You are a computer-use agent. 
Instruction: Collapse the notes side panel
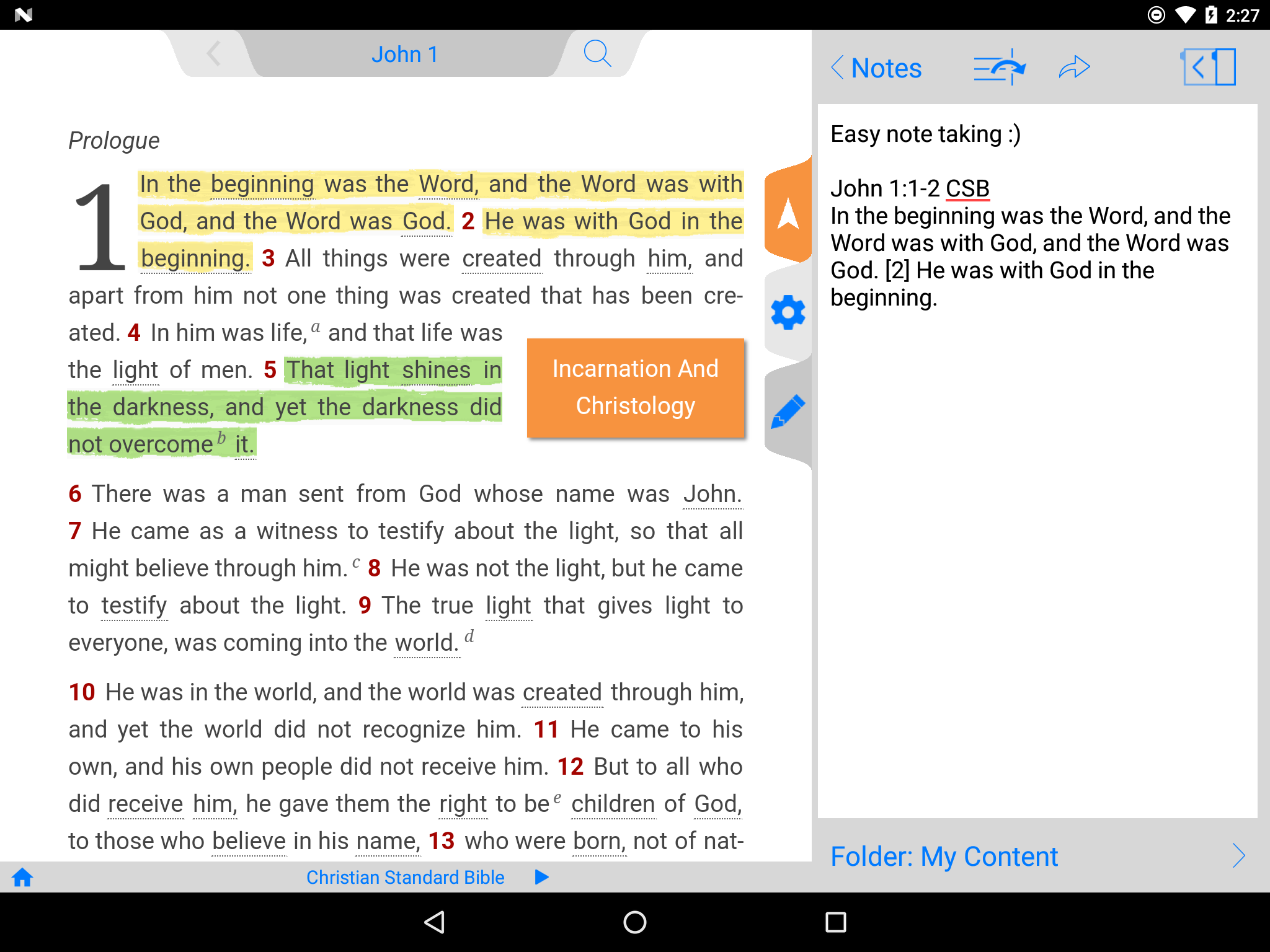click(1209, 67)
